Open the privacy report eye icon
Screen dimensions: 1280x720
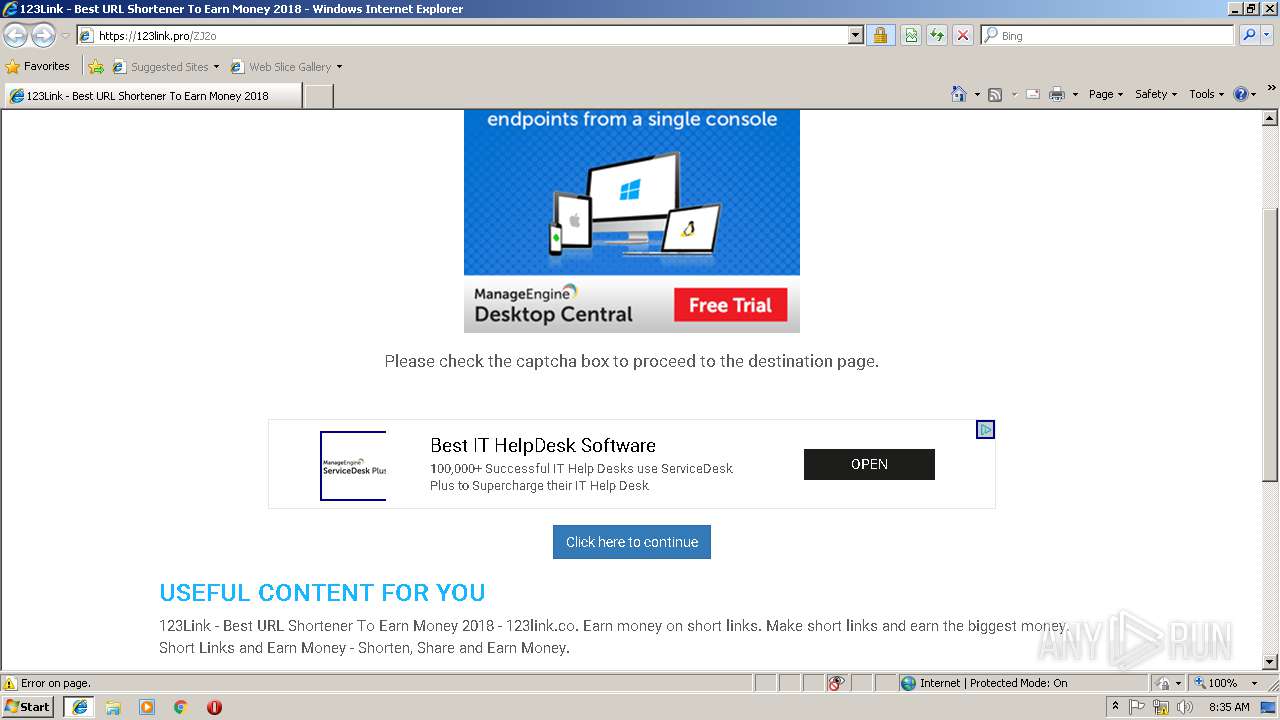click(x=836, y=683)
